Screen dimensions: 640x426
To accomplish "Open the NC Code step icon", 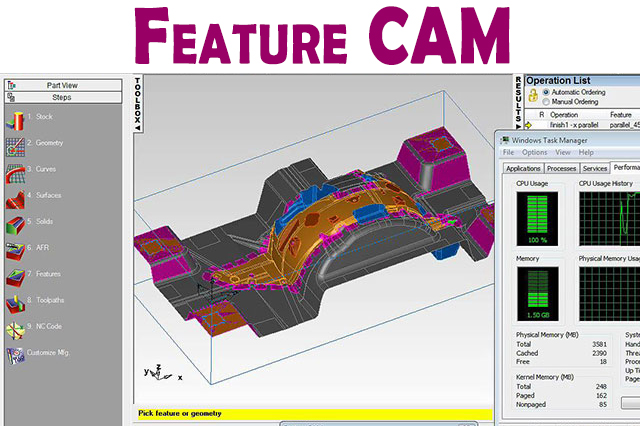I will click(x=16, y=331).
